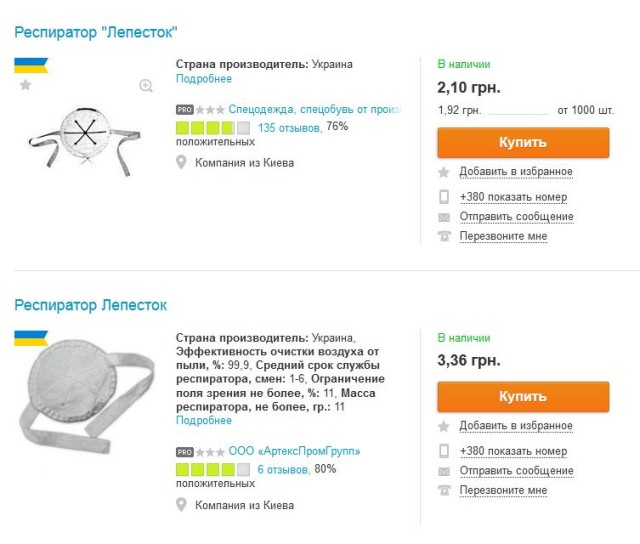Image resolution: width=640 pixels, height=544 pixels.
Task: Click the callback telephone icon in first listing
Action: 445,237
